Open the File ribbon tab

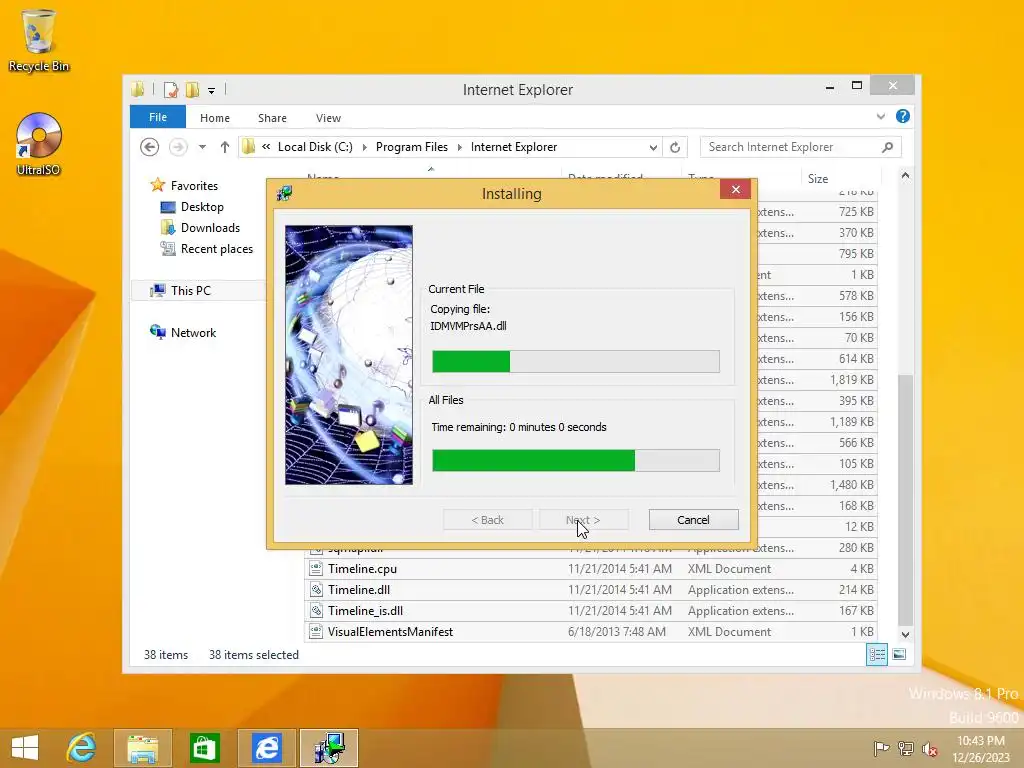pyautogui.click(x=157, y=117)
